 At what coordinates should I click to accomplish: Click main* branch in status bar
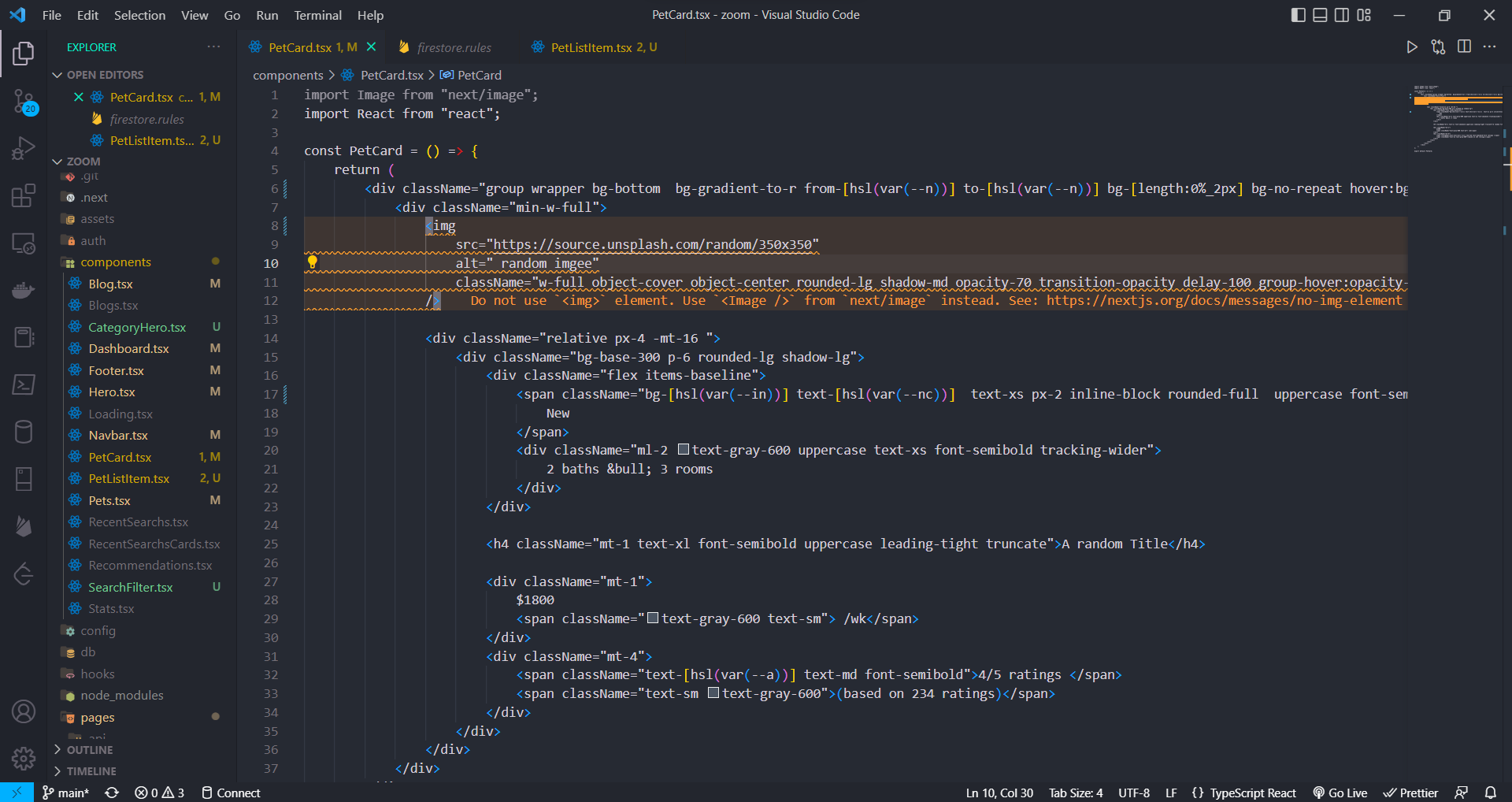click(x=65, y=793)
